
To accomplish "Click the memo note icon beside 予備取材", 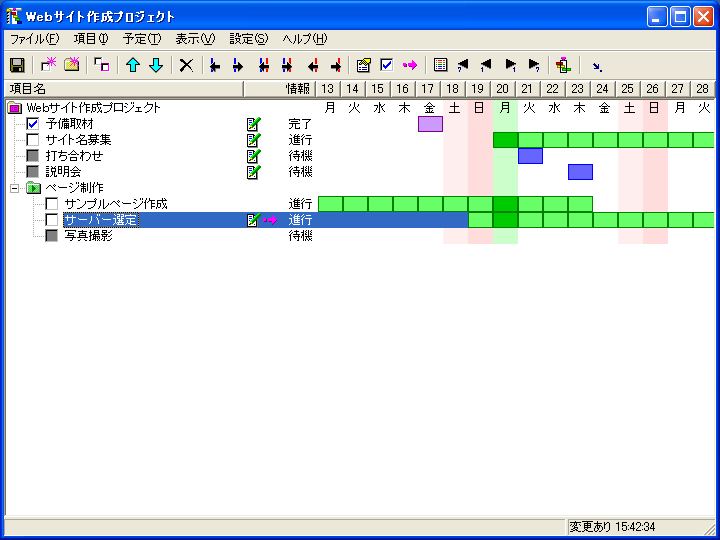I will [x=253, y=124].
